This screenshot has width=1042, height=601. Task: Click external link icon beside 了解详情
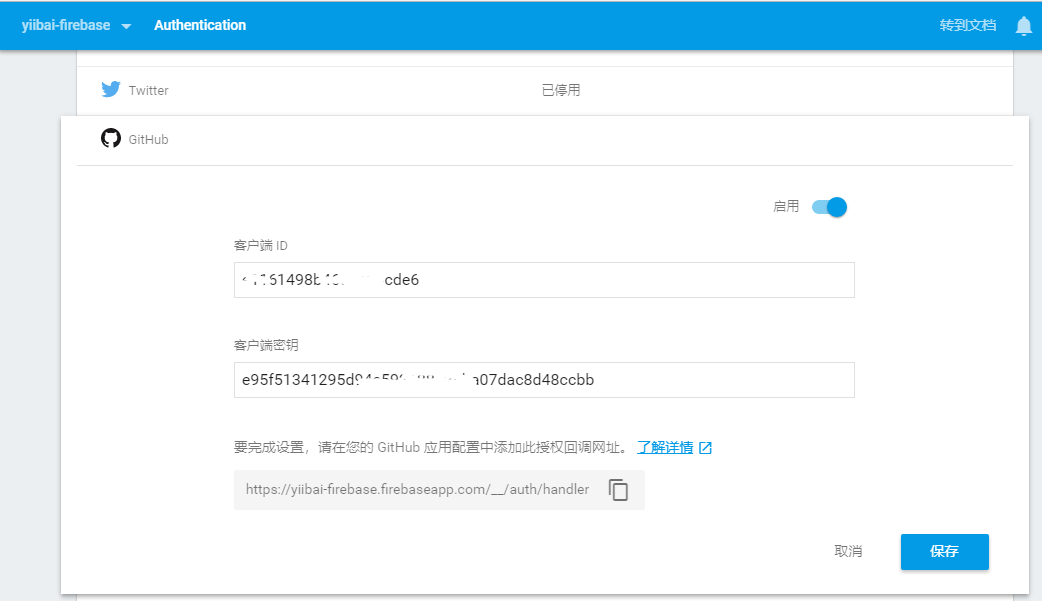(x=705, y=448)
